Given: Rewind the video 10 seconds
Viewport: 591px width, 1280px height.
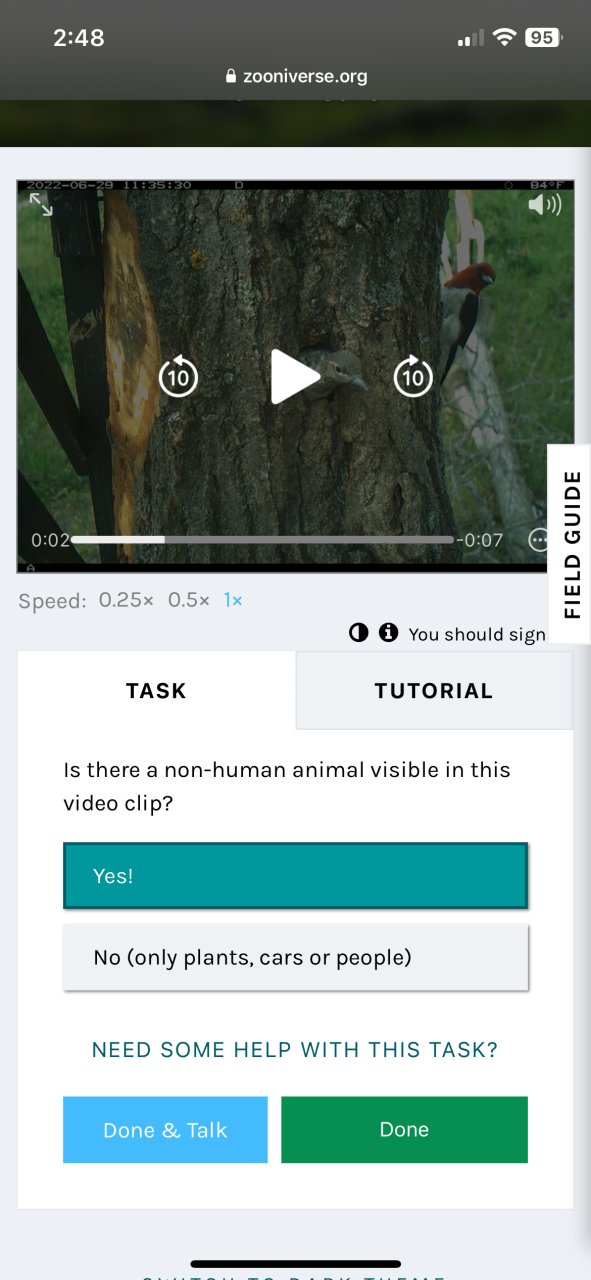Looking at the screenshot, I should point(178,376).
